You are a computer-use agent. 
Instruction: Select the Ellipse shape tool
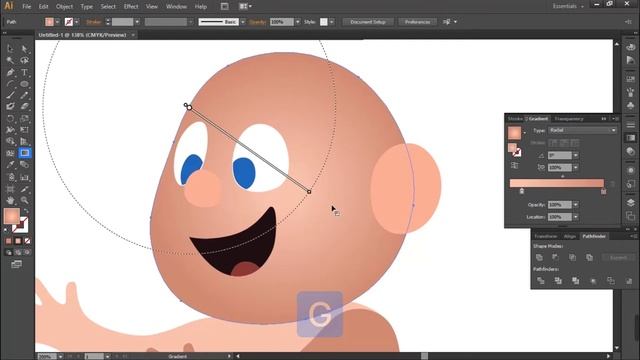(24, 84)
